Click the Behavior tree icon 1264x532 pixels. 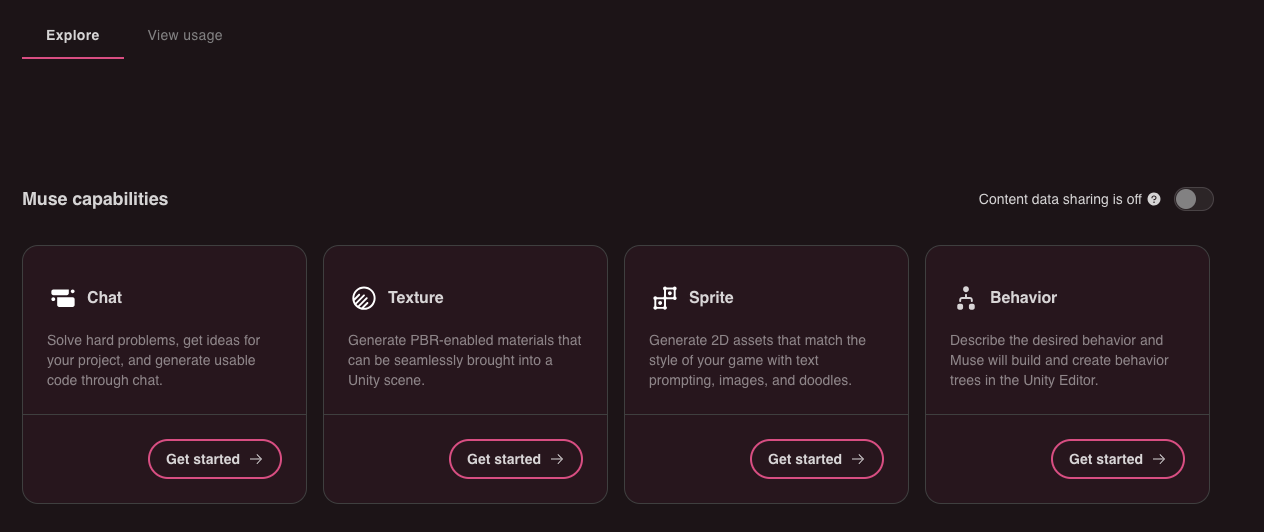[x=966, y=297]
